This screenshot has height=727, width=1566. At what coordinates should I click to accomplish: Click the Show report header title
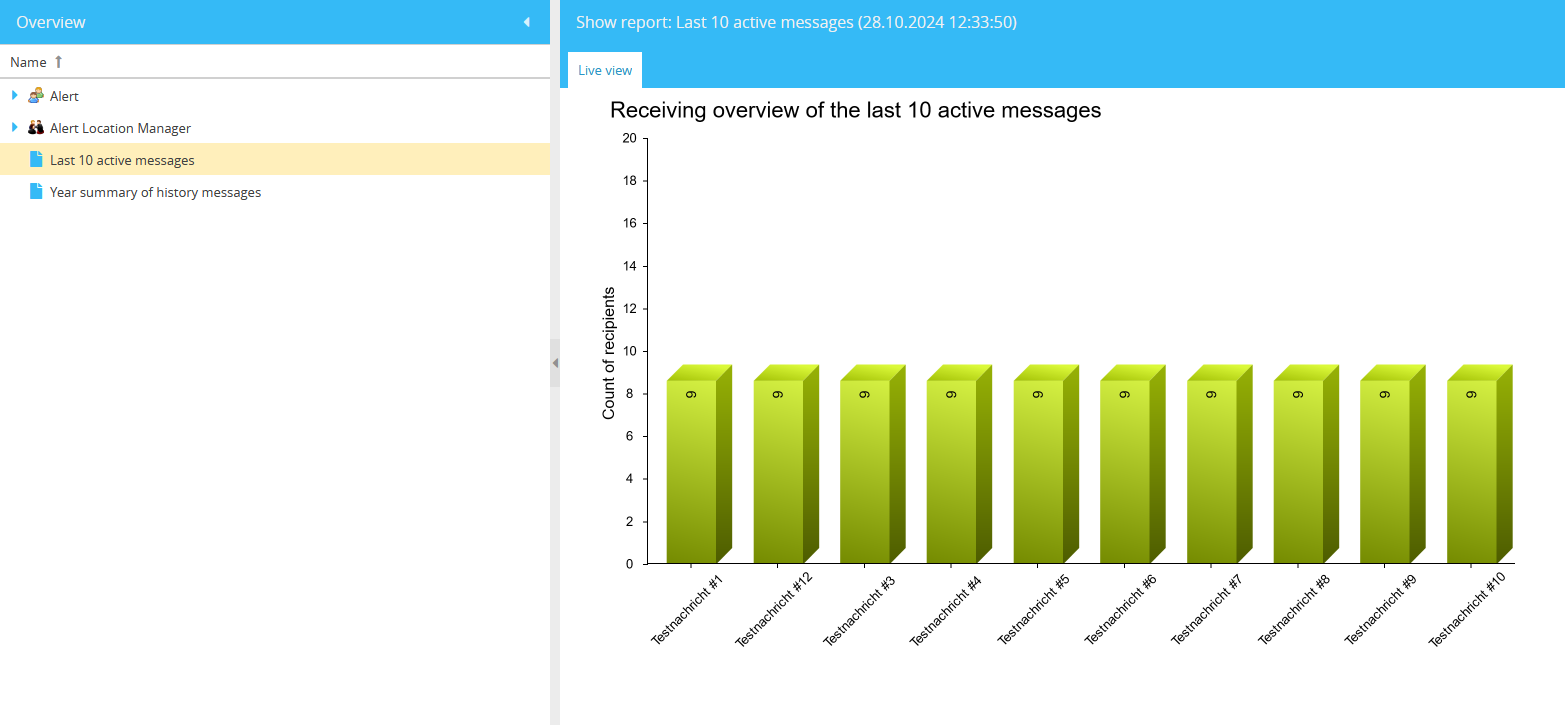pos(796,22)
